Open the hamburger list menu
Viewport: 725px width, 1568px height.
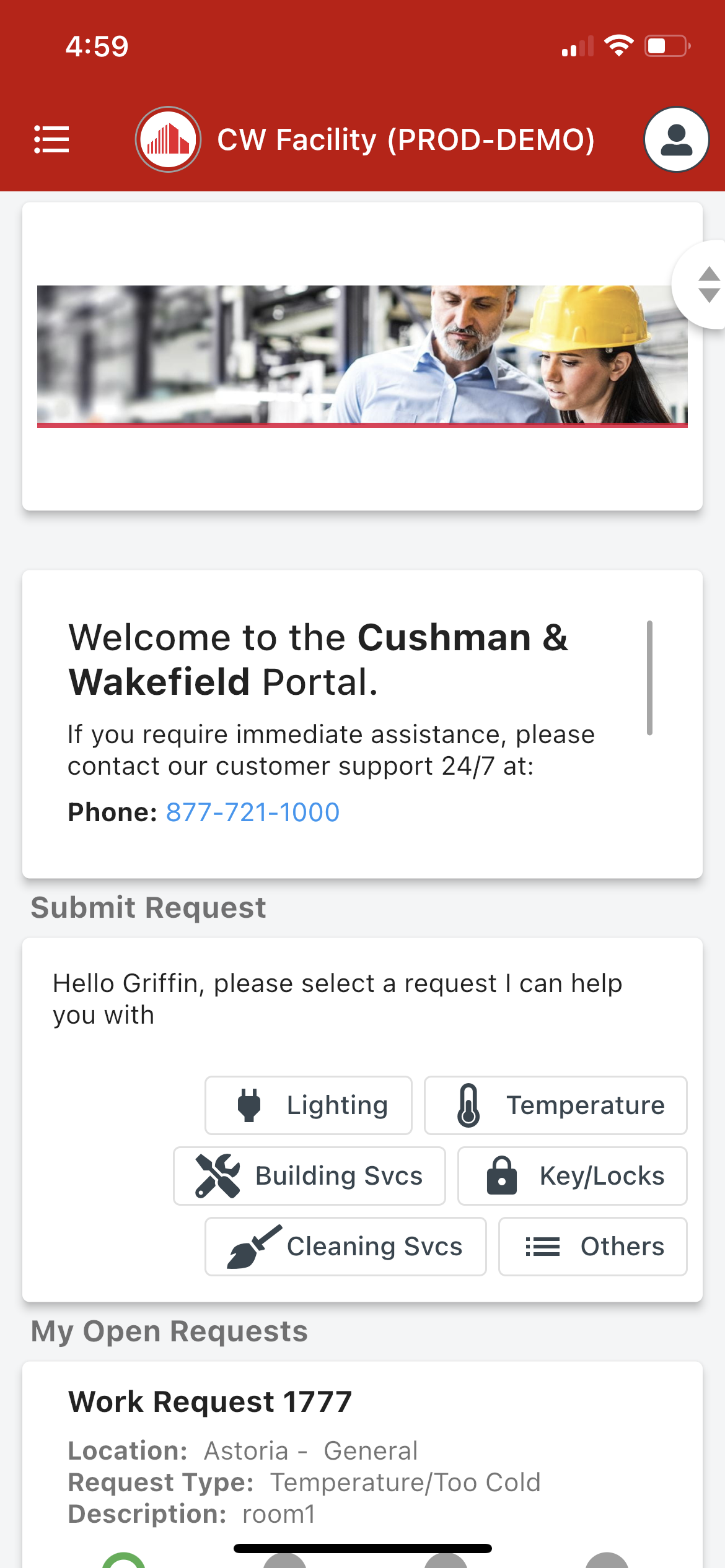51,139
